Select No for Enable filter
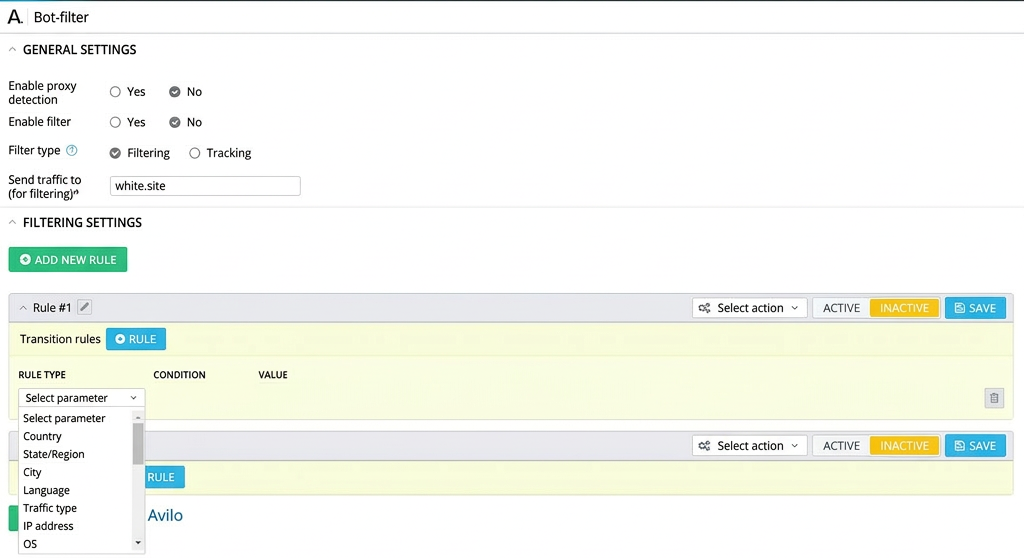1024x558 pixels. [174, 122]
